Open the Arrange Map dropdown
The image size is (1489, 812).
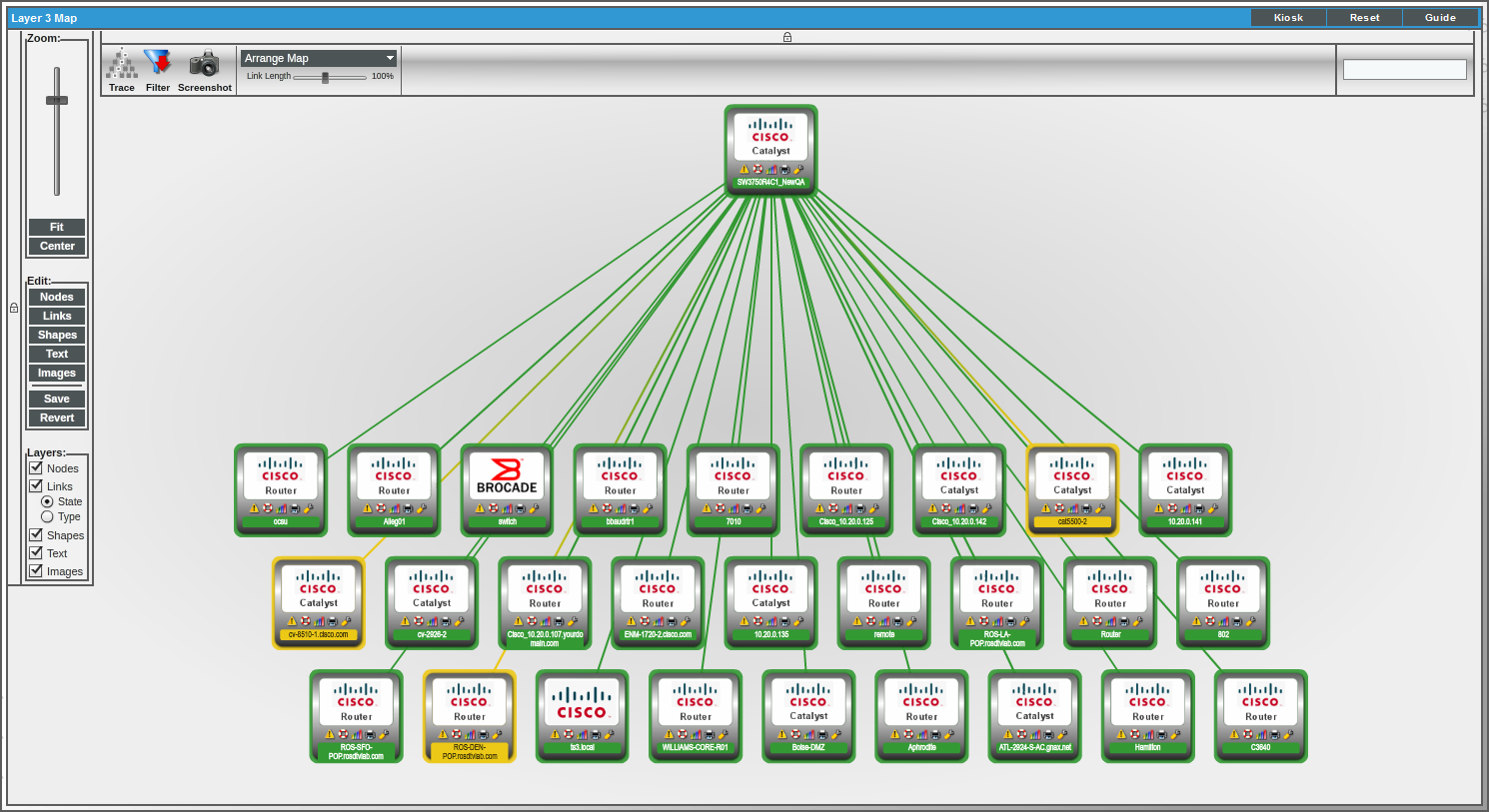click(x=320, y=58)
